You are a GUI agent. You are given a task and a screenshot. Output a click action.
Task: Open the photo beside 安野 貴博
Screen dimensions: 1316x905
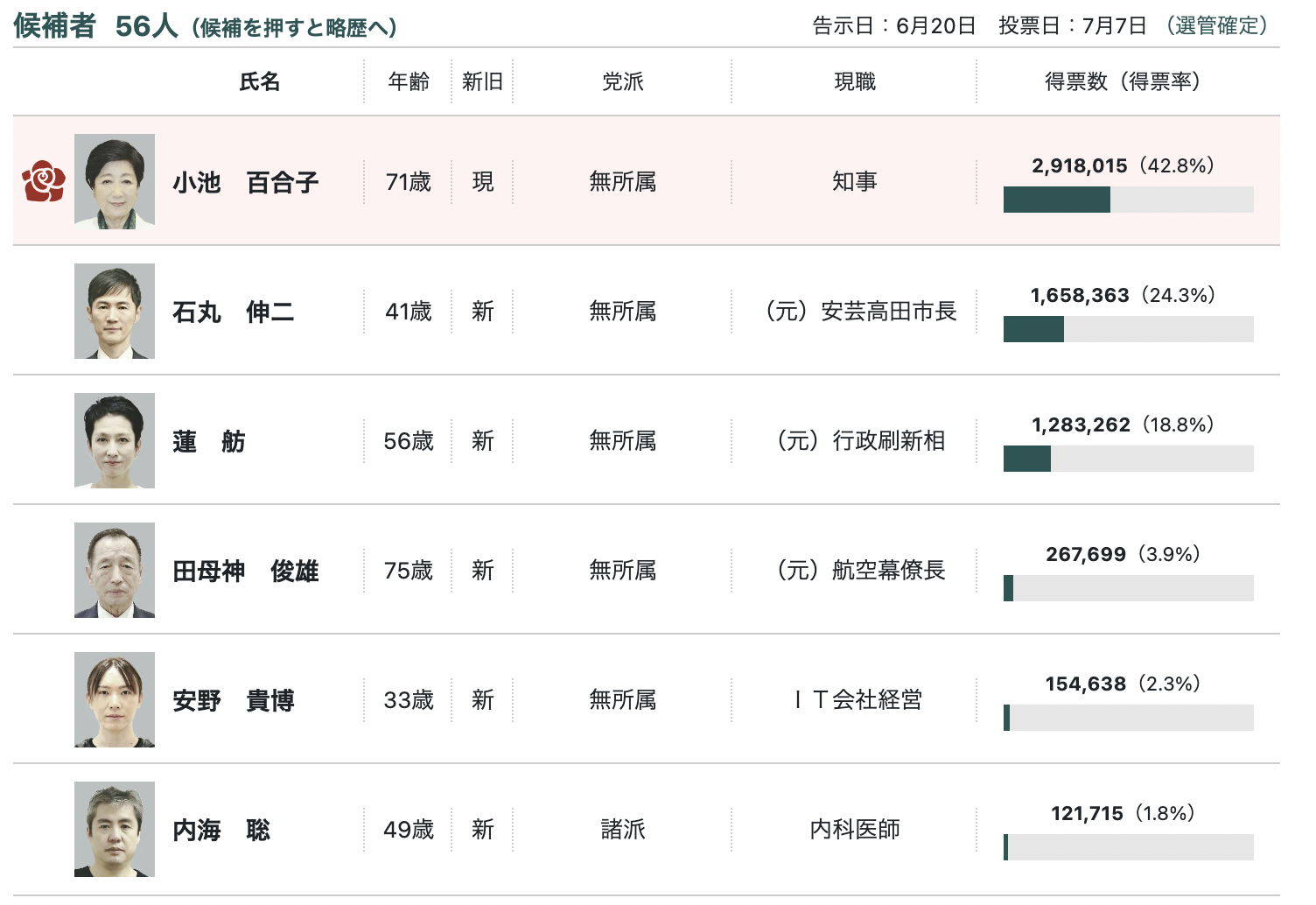pyautogui.click(x=115, y=699)
